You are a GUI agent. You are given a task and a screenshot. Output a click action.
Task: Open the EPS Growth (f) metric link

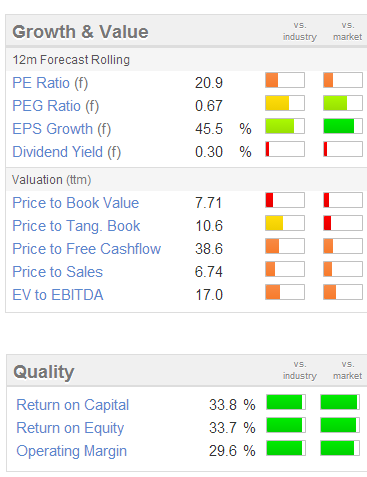tap(62, 129)
